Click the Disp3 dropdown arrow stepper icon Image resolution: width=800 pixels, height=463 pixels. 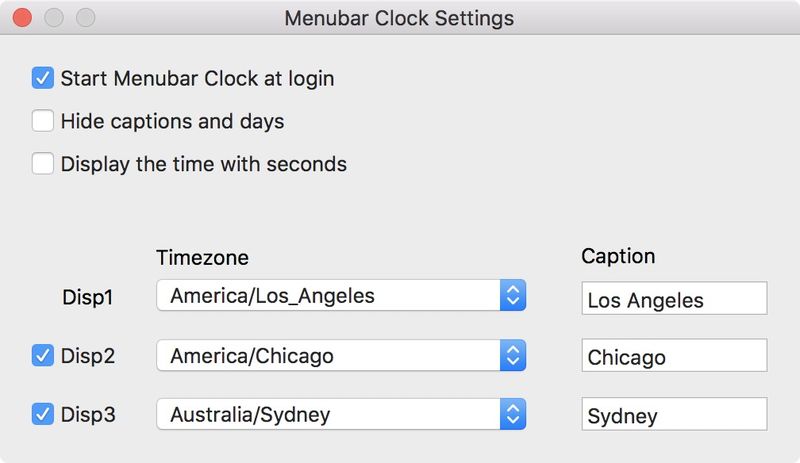(513, 414)
